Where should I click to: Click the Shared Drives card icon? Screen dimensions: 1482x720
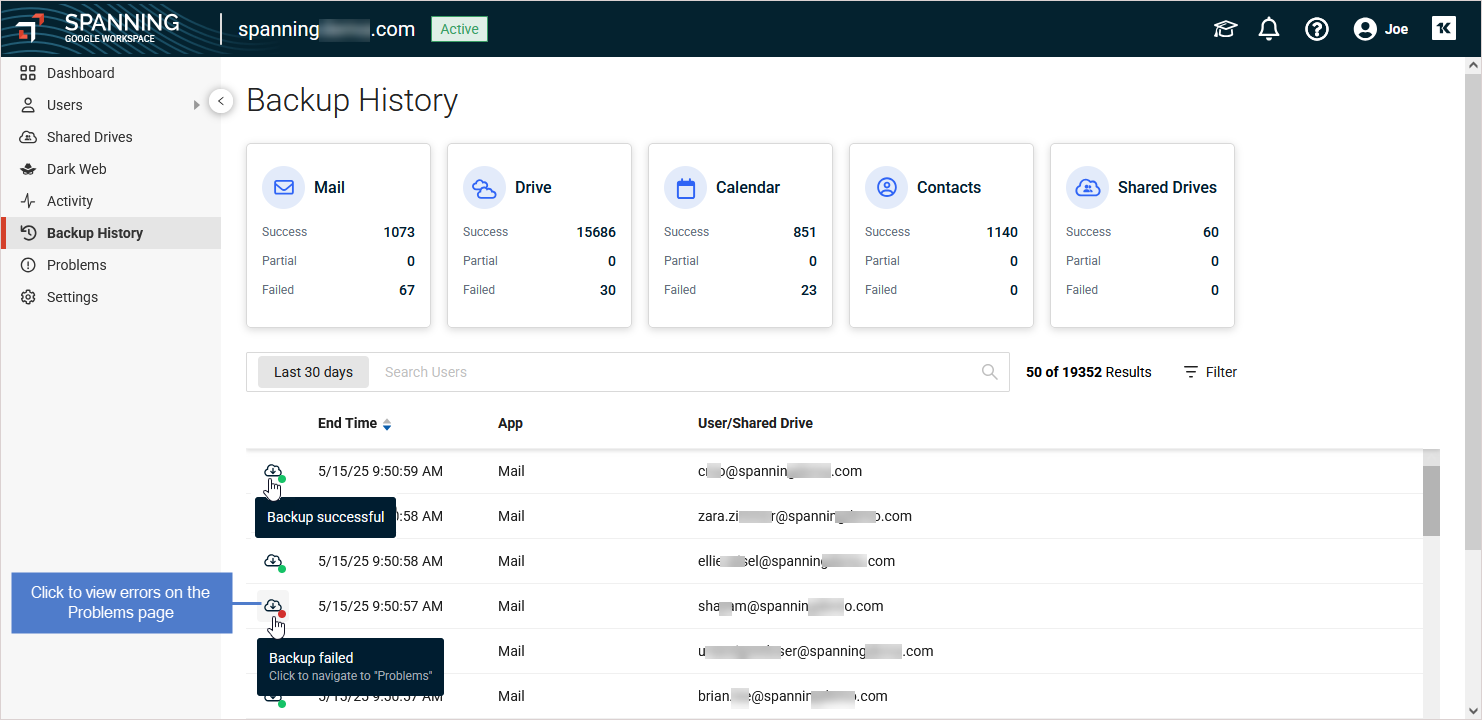1087,187
